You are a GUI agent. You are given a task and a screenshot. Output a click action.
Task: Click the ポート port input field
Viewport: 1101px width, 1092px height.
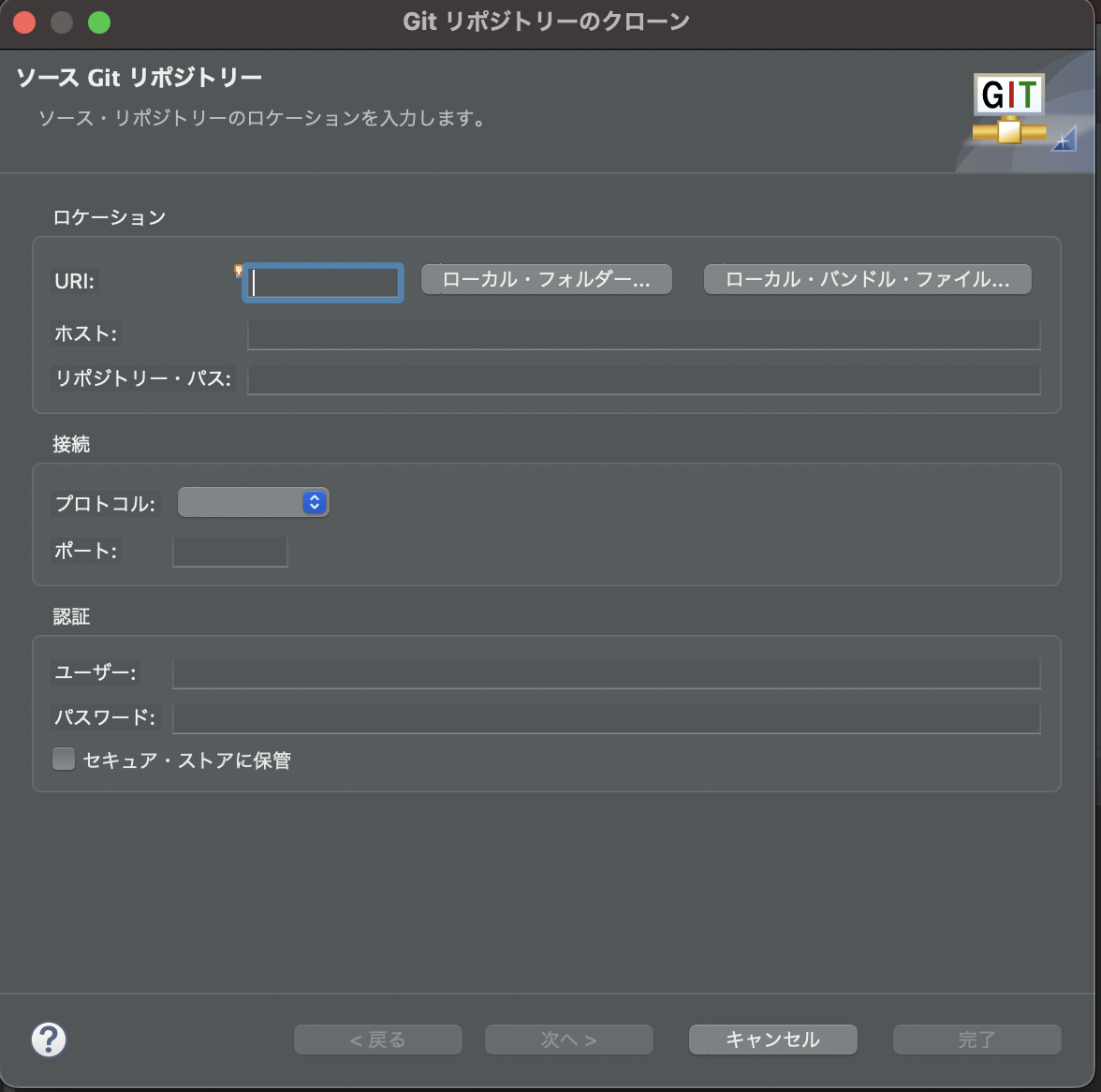pos(229,552)
